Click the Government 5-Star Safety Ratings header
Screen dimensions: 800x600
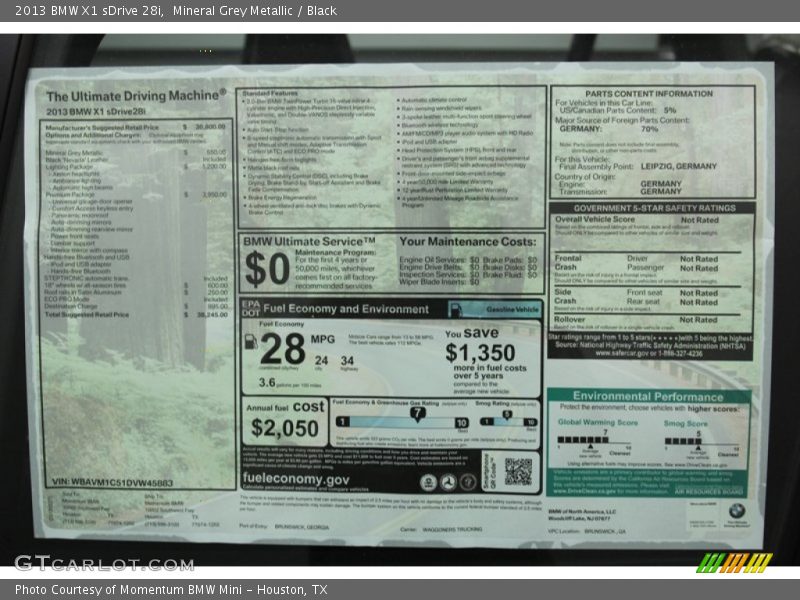pyautogui.click(x=650, y=208)
